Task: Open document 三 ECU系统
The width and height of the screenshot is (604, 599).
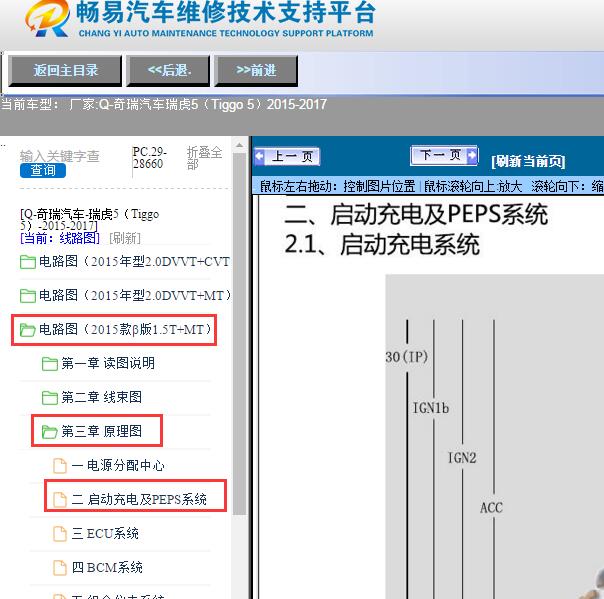Action: [x=96, y=534]
